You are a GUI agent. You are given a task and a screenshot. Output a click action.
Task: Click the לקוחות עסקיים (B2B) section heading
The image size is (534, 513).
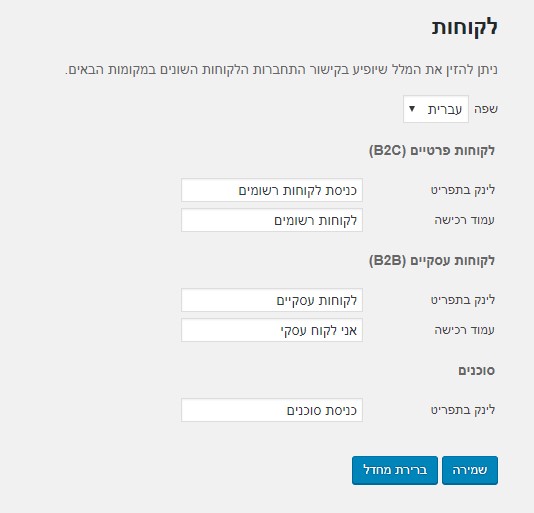[432, 261]
